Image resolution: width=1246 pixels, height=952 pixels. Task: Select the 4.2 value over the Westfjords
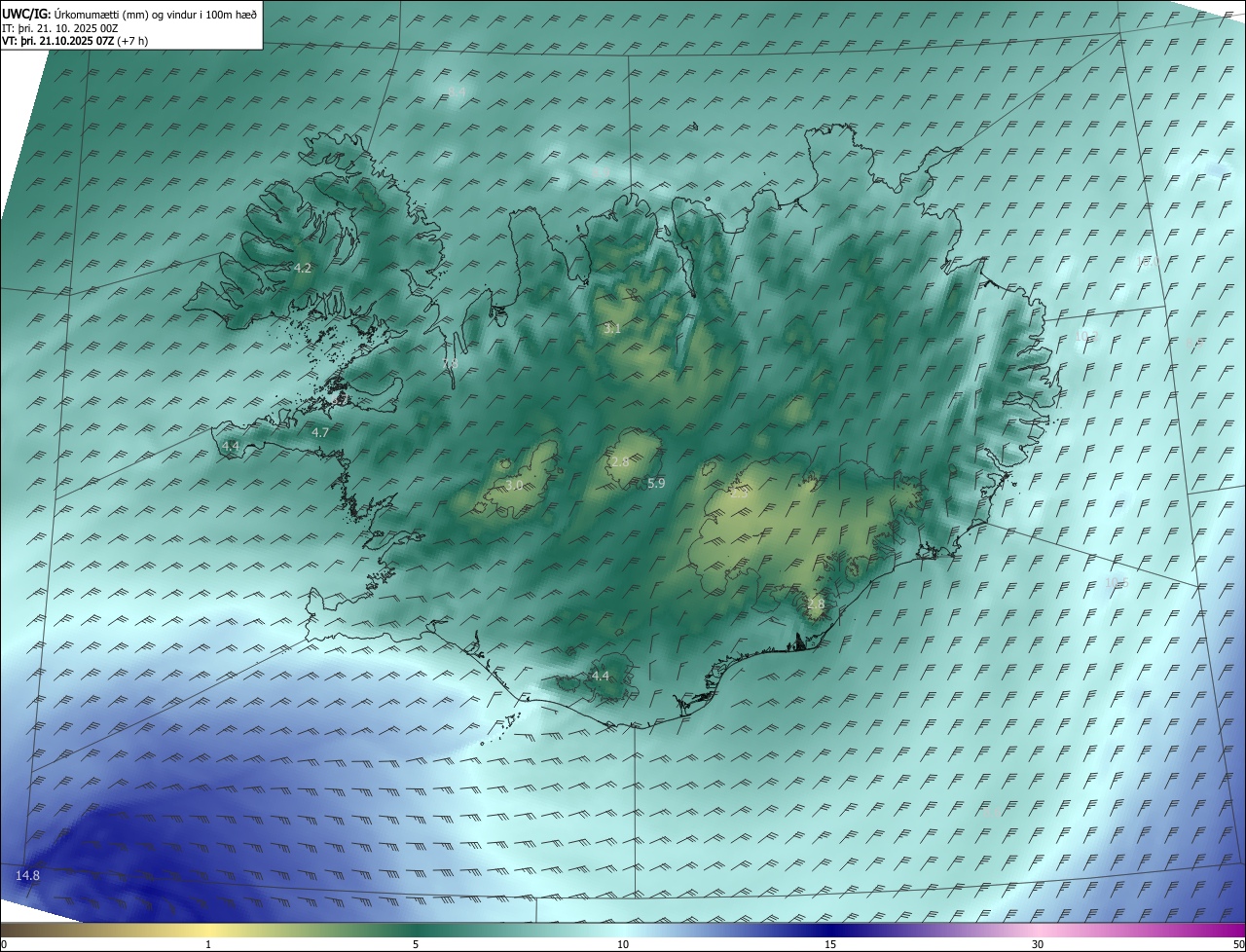point(303,268)
